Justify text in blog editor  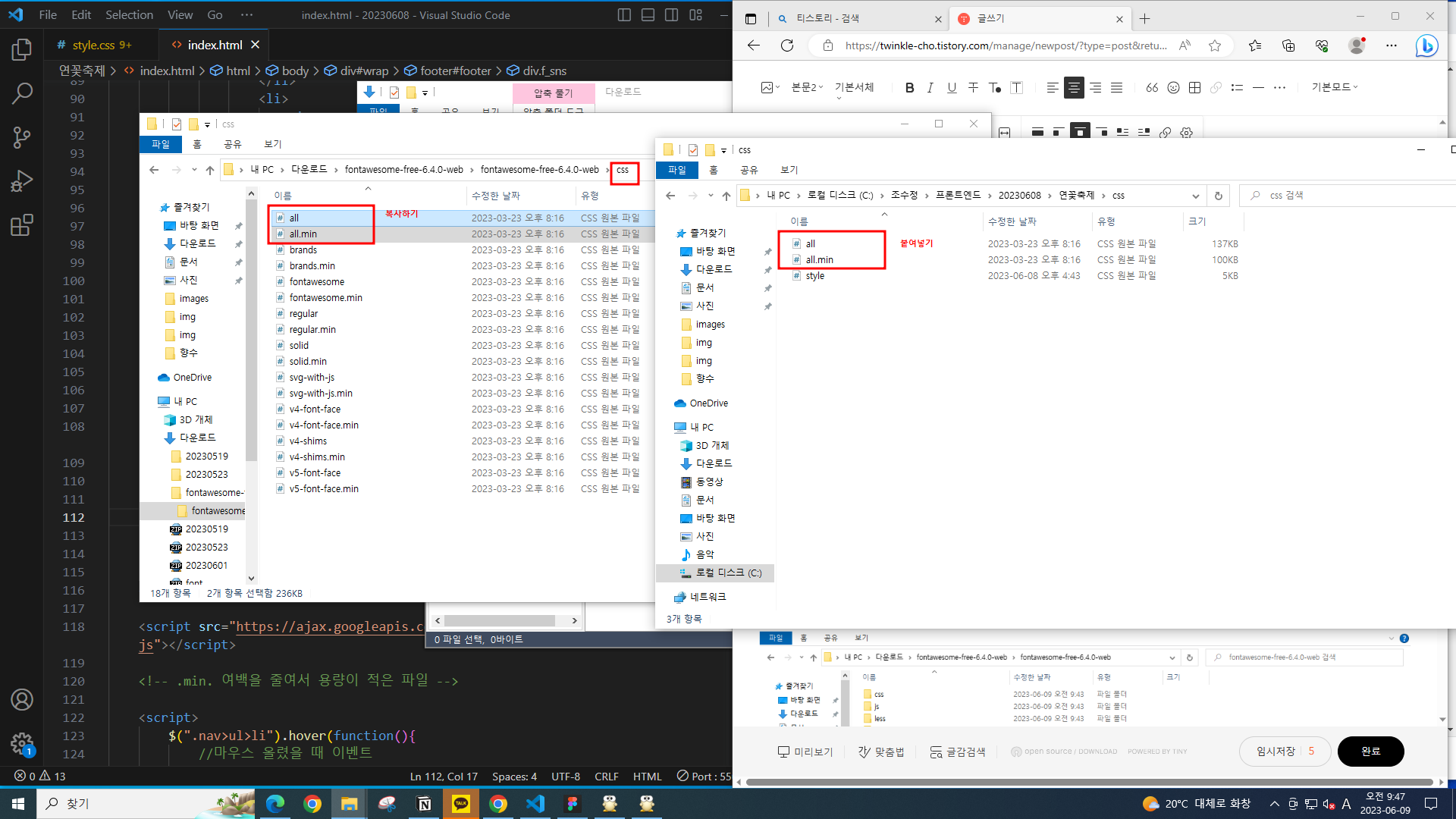(x=1116, y=88)
